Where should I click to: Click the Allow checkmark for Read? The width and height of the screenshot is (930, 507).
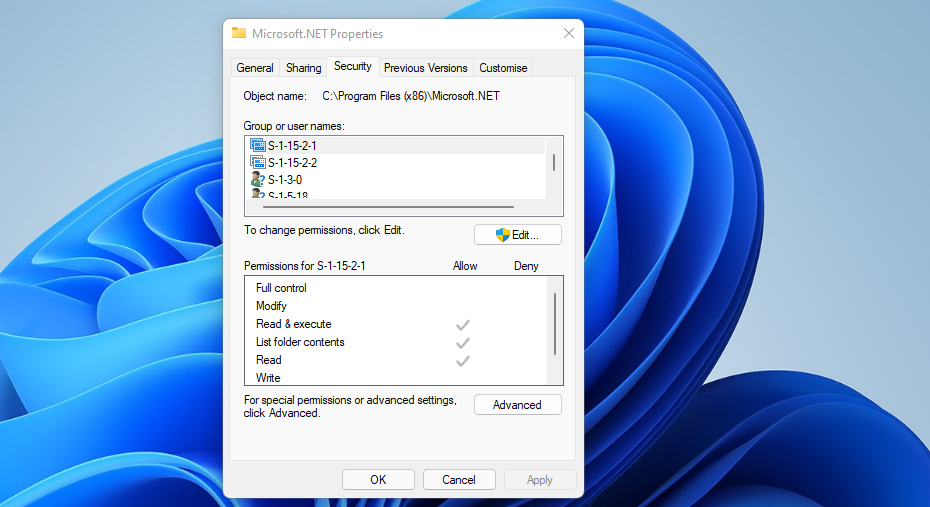[x=463, y=361]
